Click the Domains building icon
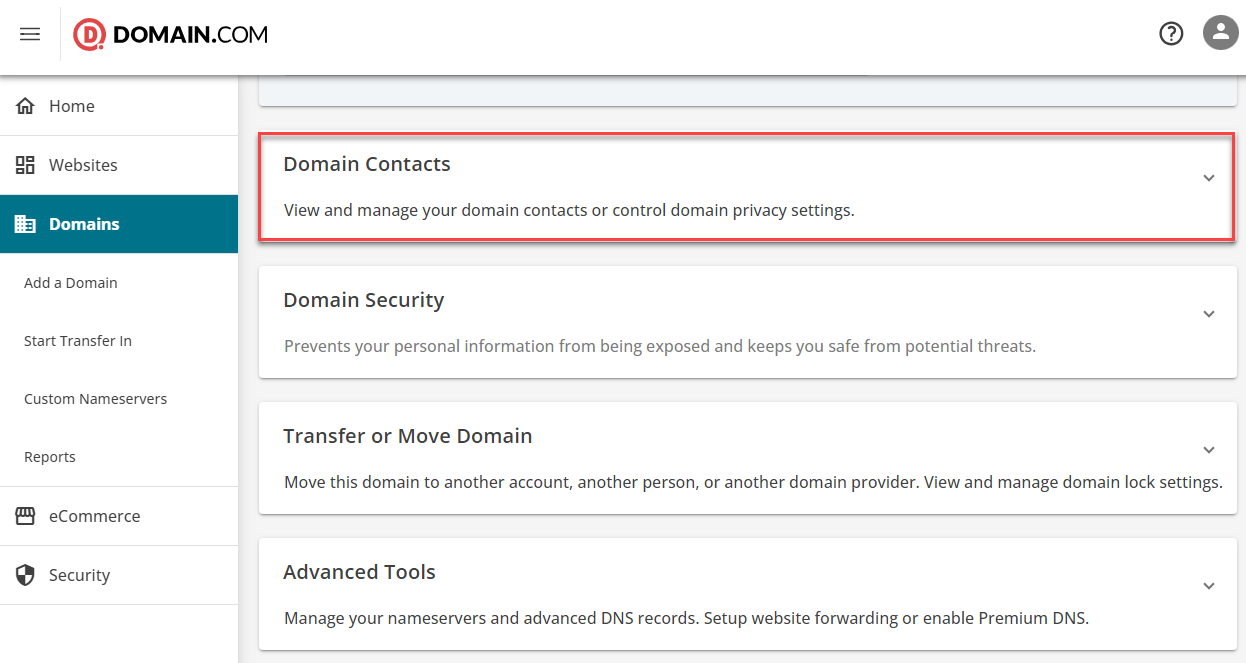This screenshot has height=663, width=1246. [x=25, y=224]
